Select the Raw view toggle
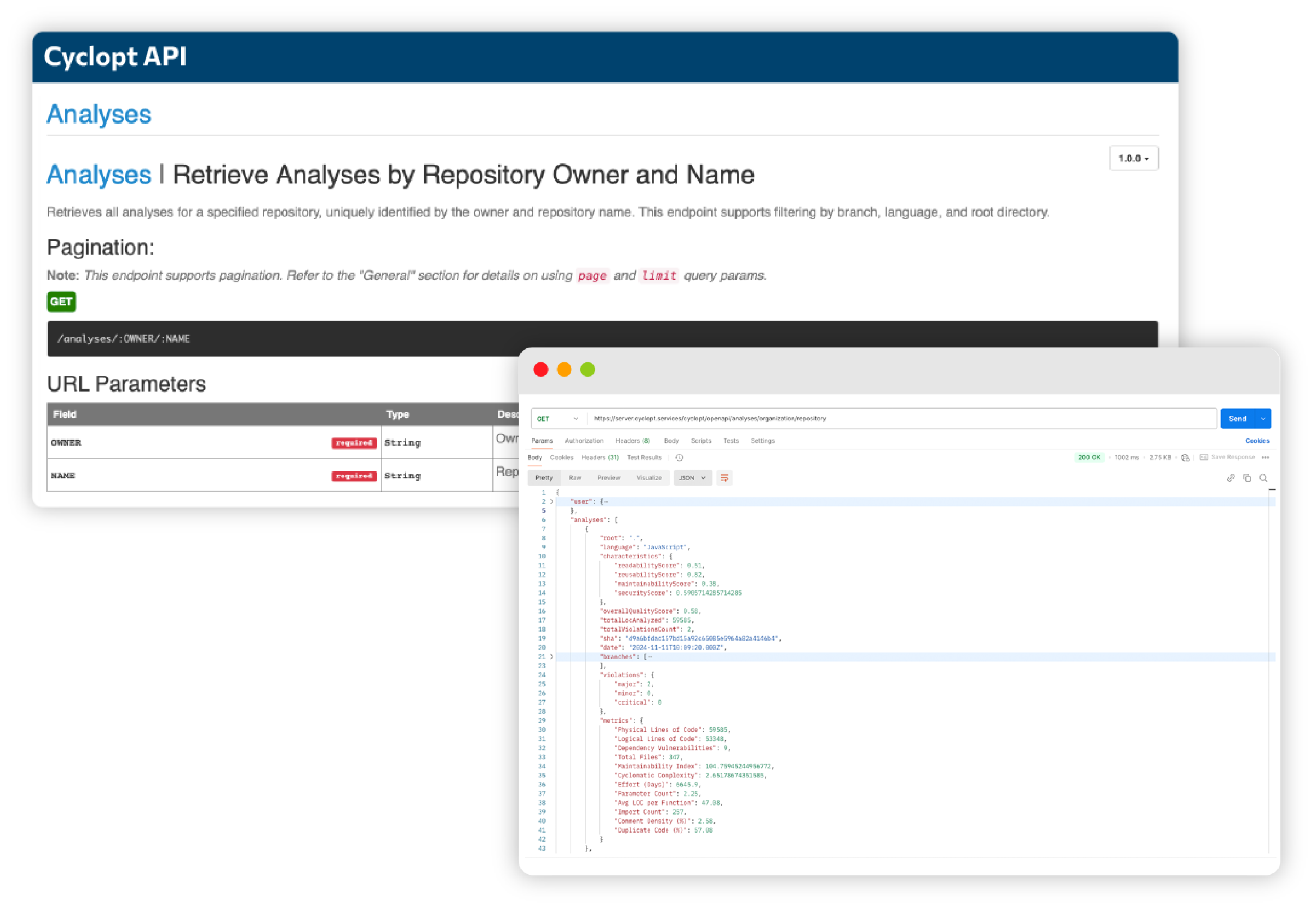This screenshot has height=911, width=1316. (x=575, y=478)
